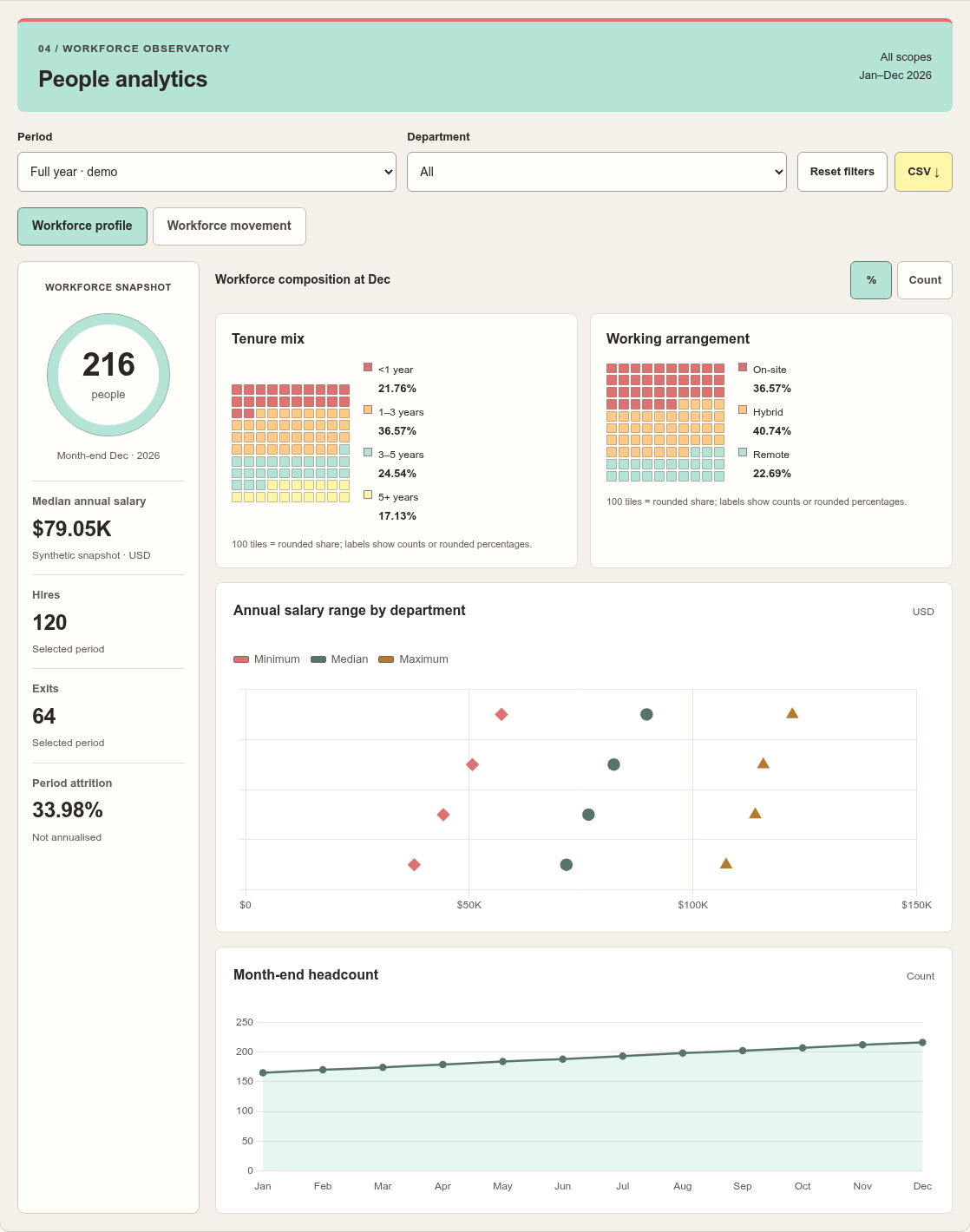Image resolution: width=970 pixels, height=1232 pixels.
Task: Open the Period dropdown
Action: [x=206, y=172]
